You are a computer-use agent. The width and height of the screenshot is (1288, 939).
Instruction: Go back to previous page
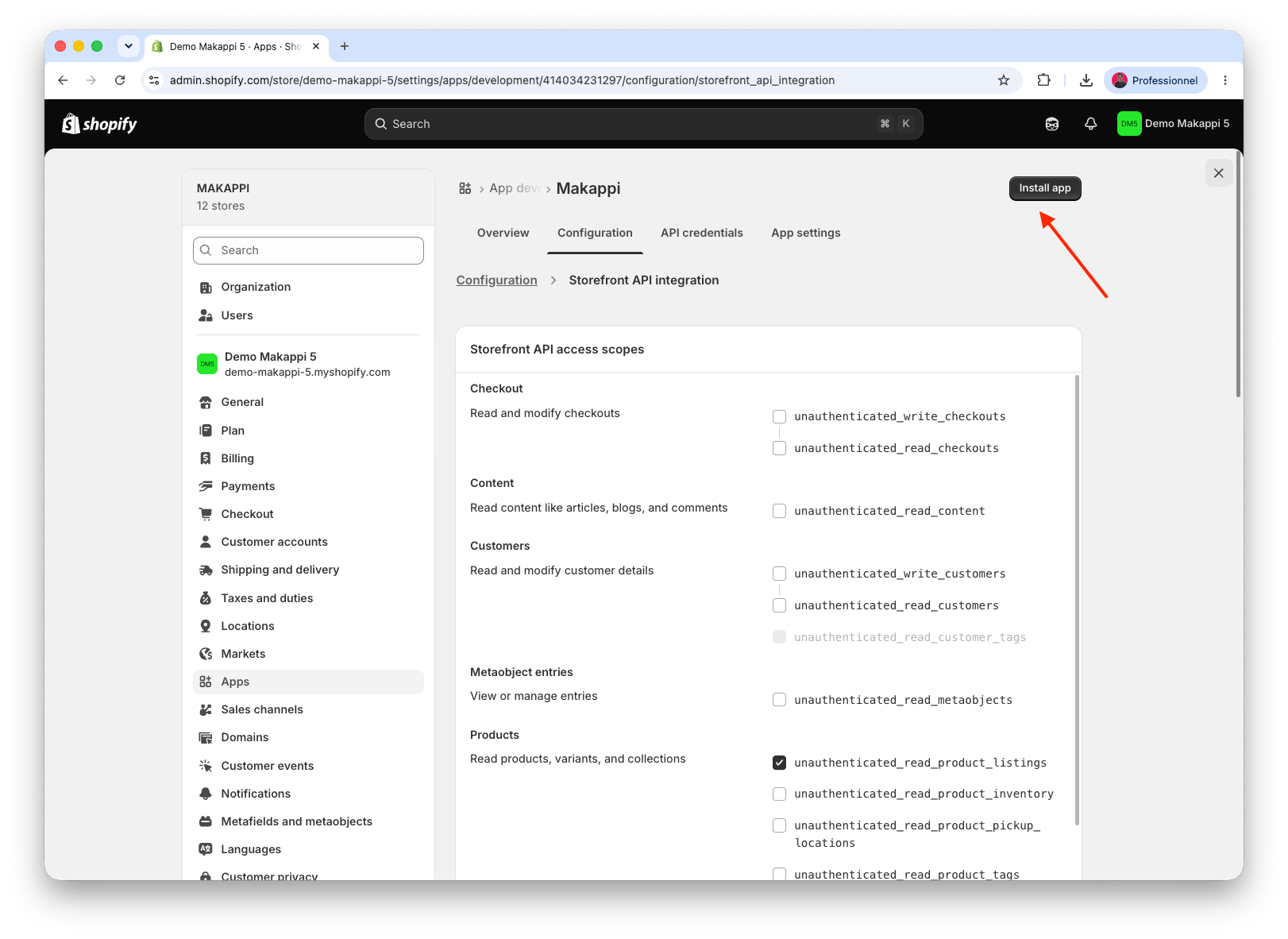coord(63,80)
